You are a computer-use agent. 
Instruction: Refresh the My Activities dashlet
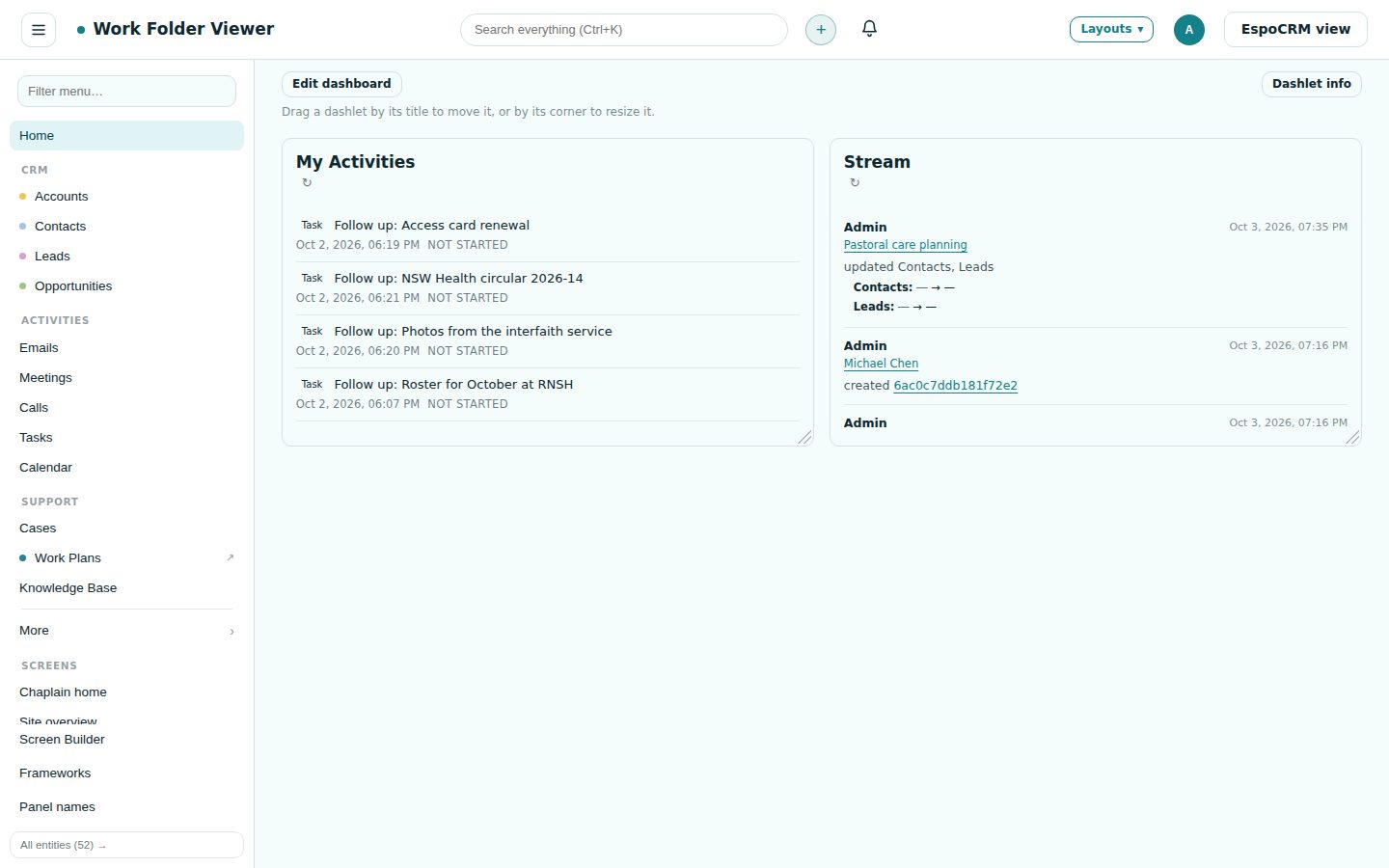[x=307, y=183]
